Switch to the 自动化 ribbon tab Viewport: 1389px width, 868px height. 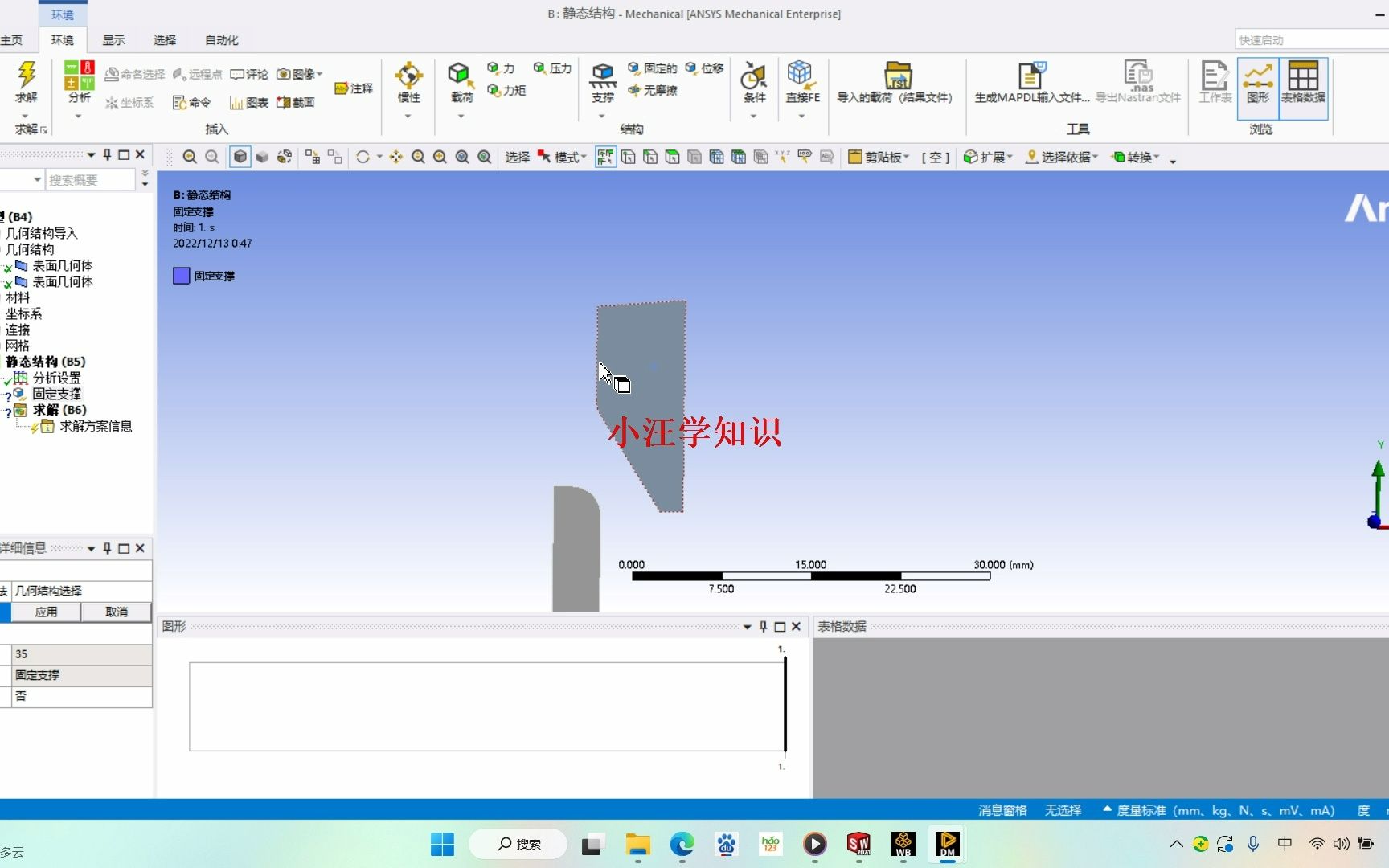coord(220,39)
